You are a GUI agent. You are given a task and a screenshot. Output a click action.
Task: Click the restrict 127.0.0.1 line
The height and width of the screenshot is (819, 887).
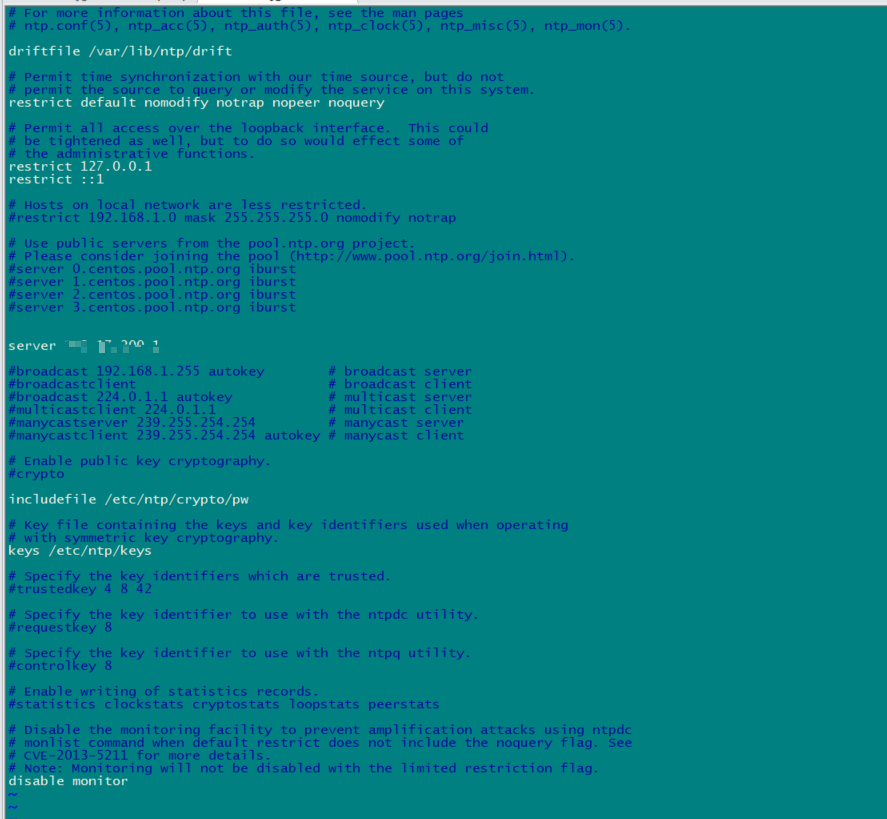tap(80, 166)
